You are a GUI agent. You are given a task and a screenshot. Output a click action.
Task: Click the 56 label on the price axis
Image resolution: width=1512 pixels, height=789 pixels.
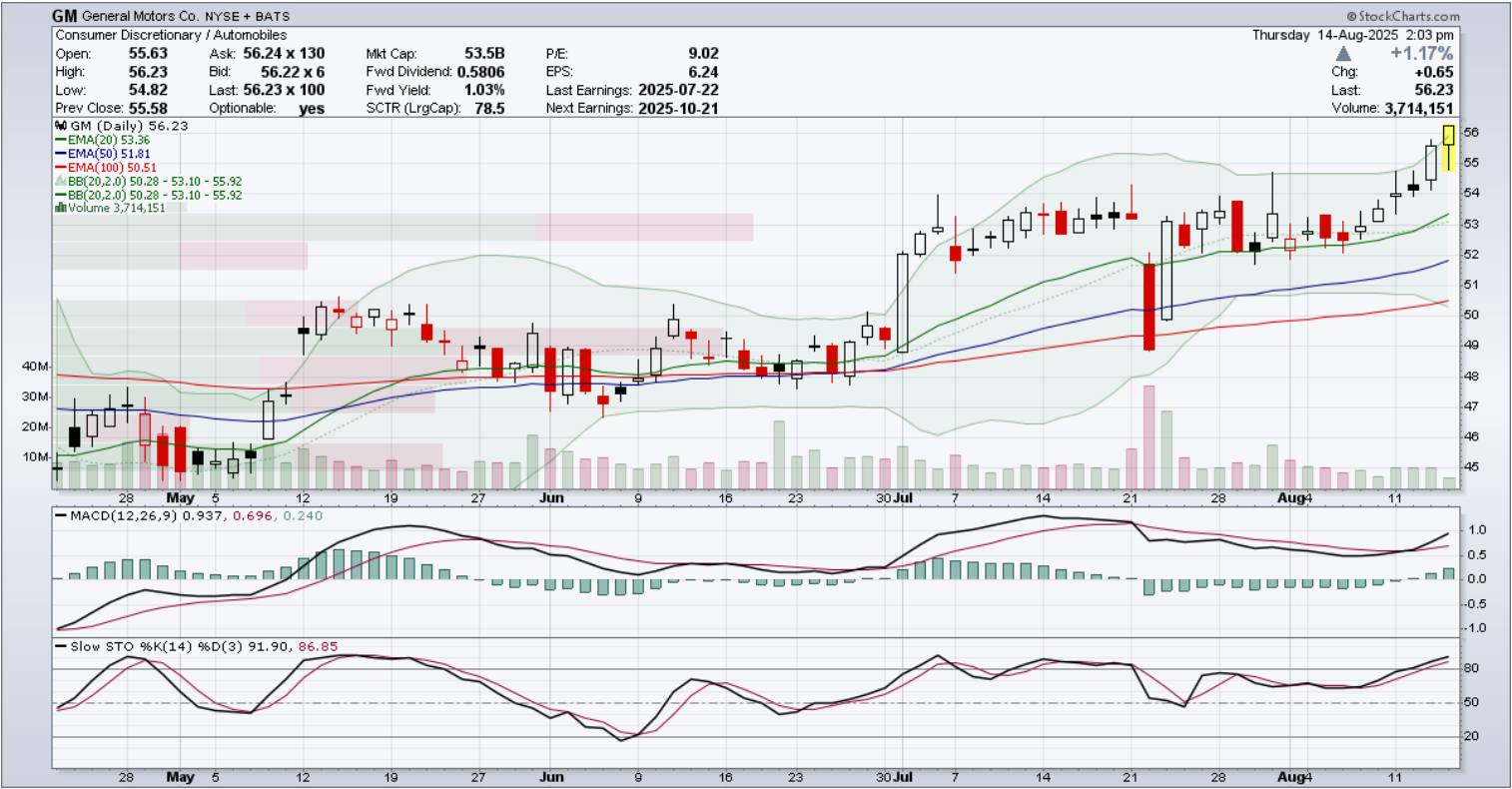pyautogui.click(x=1472, y=133)
